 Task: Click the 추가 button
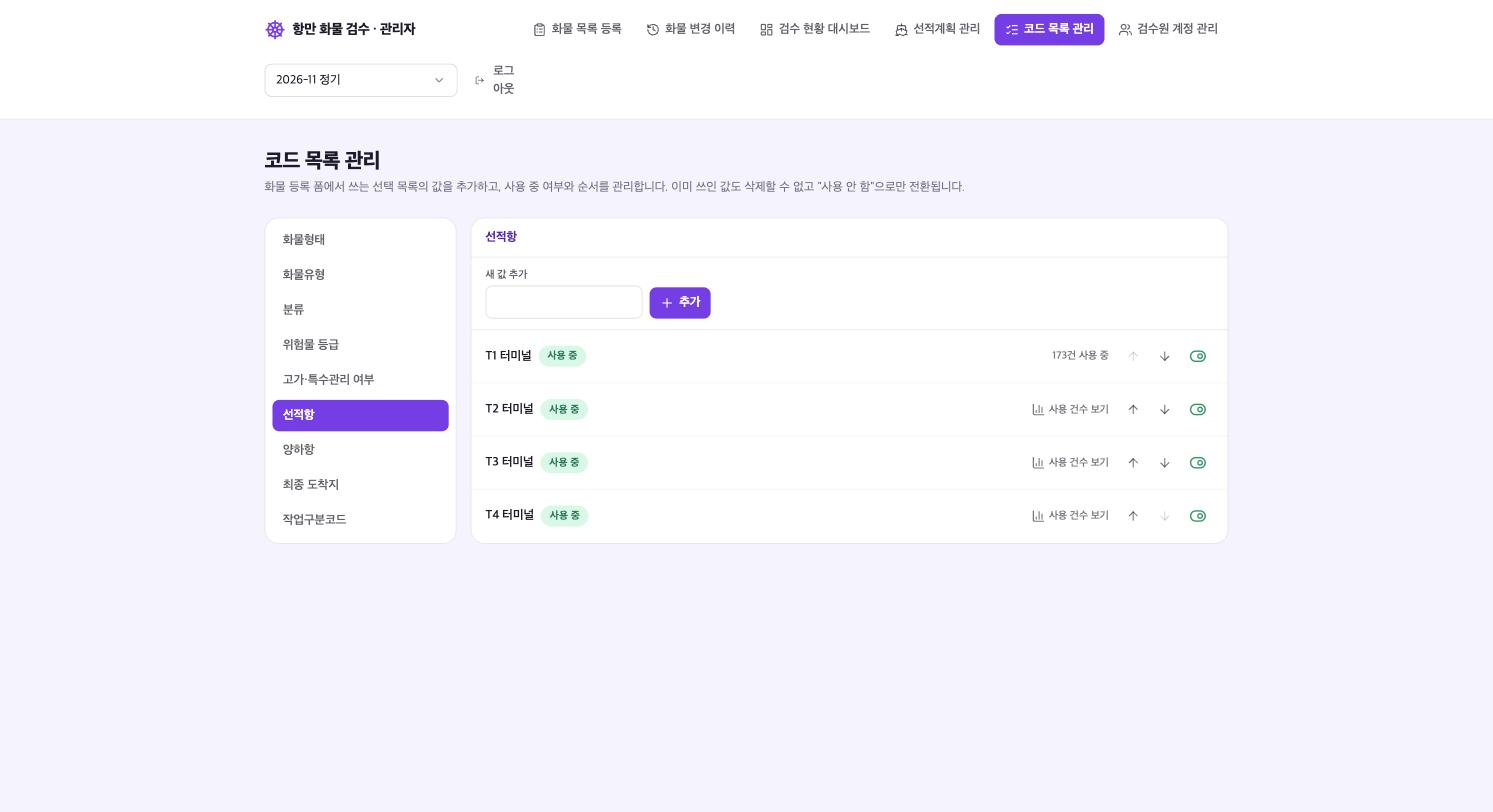(680, 303)
